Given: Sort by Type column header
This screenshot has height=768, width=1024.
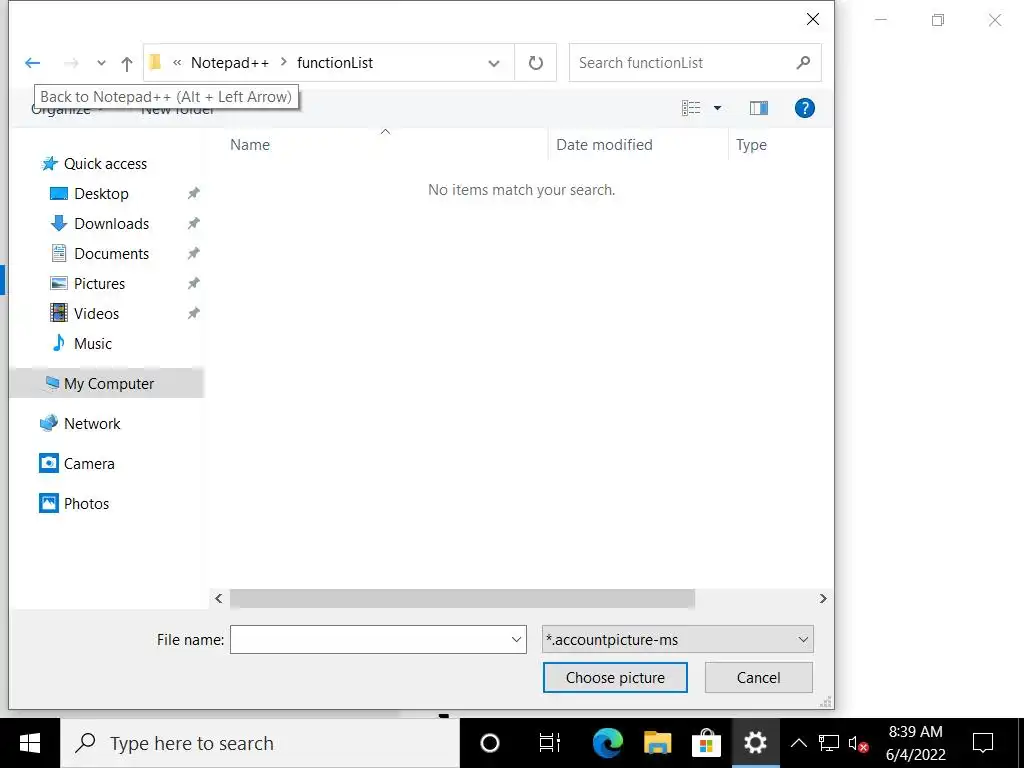Looking at the screenshot, I should 751,145.
